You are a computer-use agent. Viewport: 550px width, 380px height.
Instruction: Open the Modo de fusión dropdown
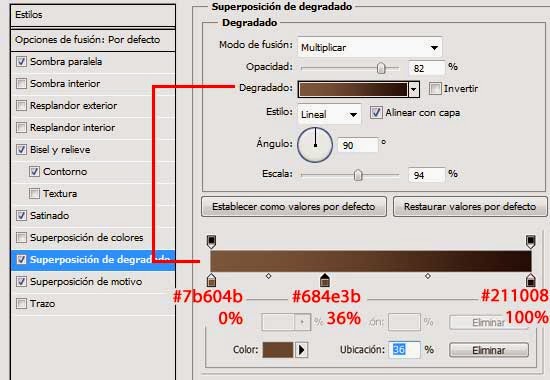[369, 47]
